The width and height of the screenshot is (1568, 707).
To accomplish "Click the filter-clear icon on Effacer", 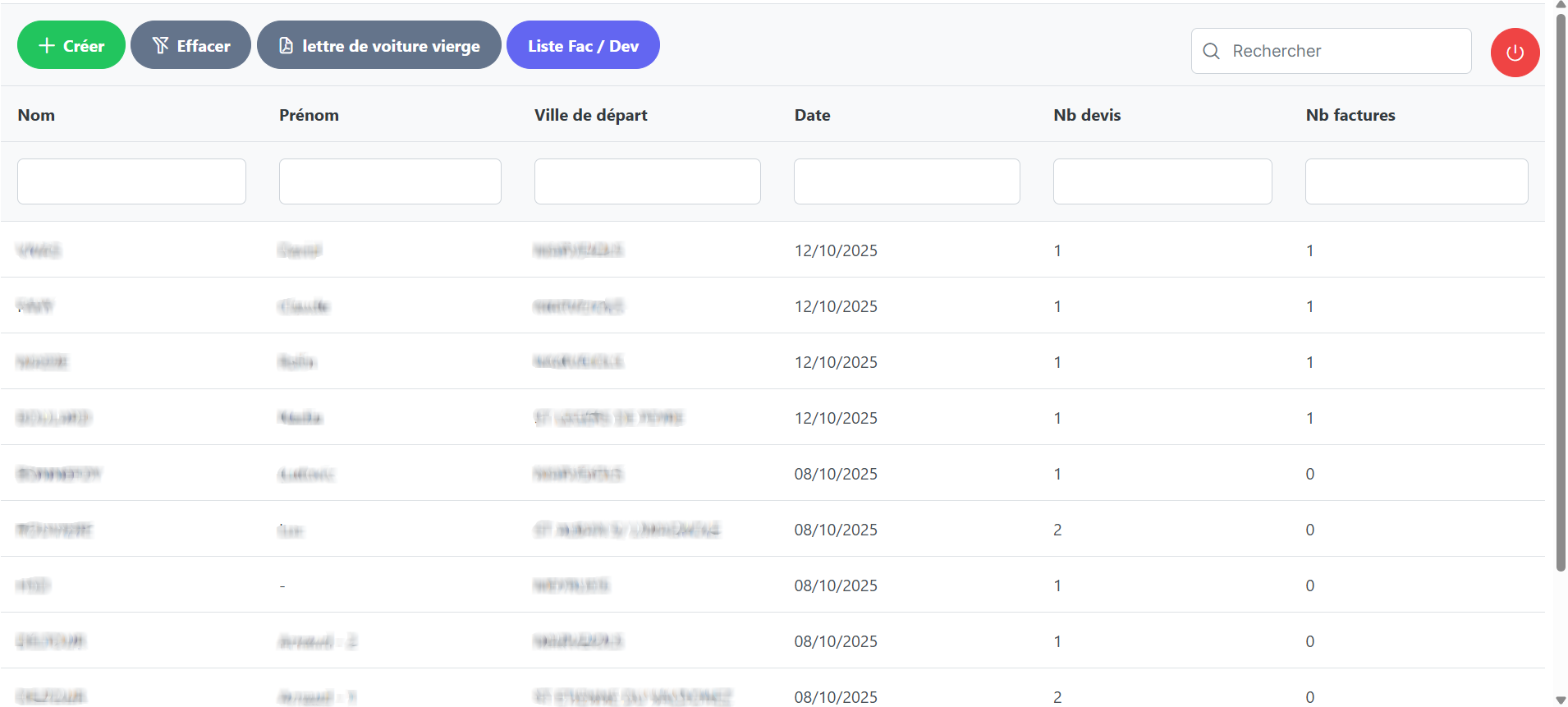I will pyautogui.click(x=160, y=45).
